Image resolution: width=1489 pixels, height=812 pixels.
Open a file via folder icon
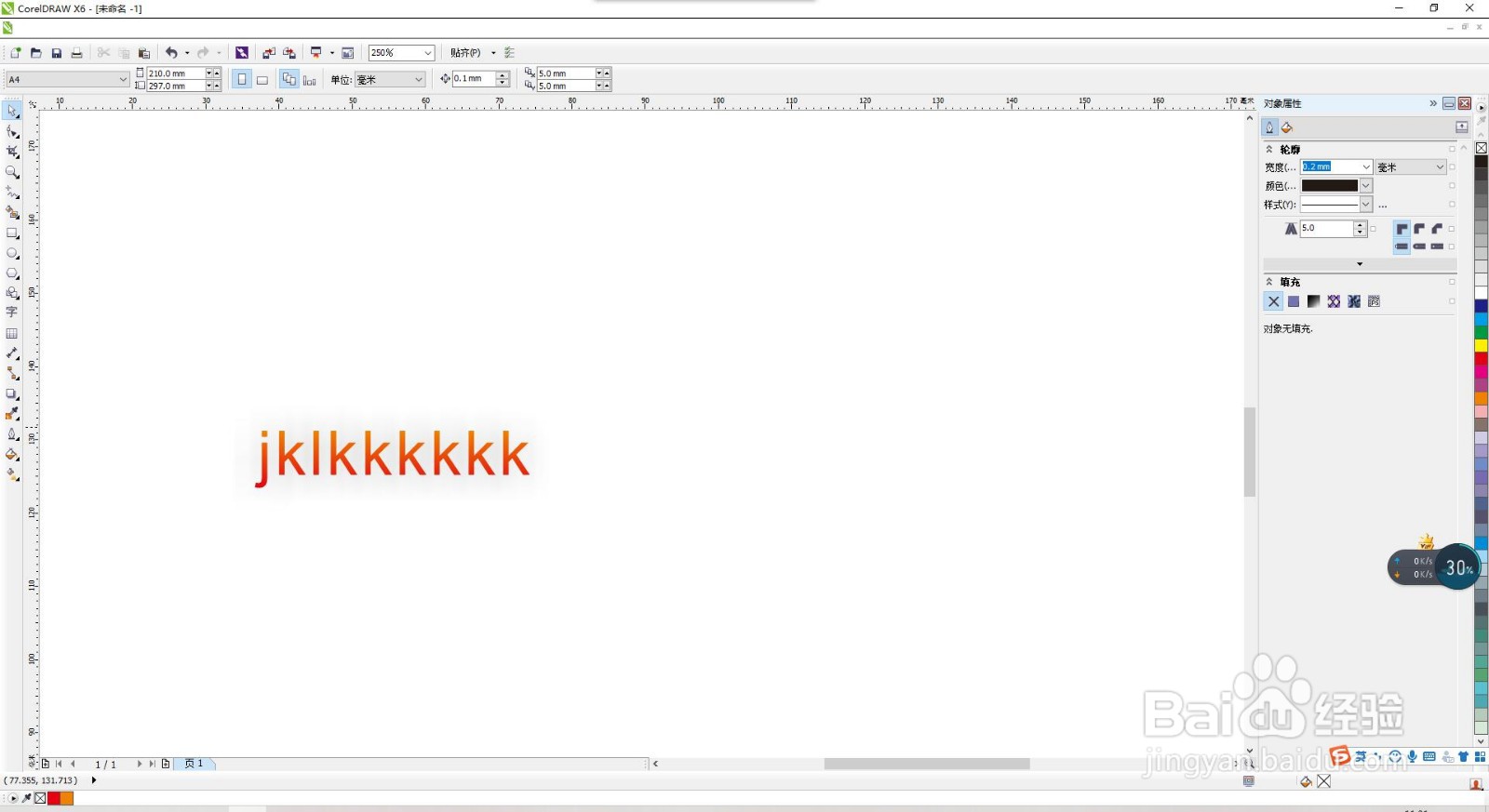point(35,53)
